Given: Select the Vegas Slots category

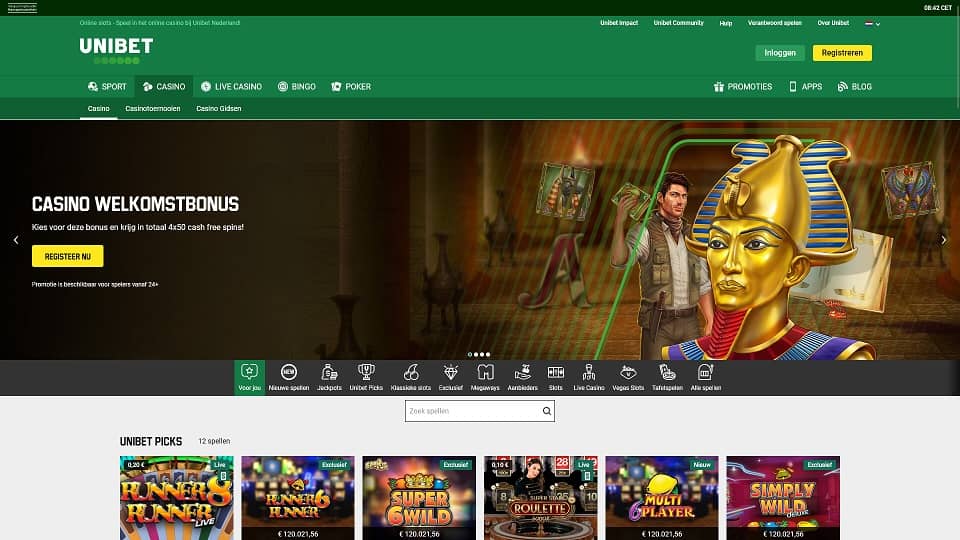Looking at the screenshot, I should pyautogui.click(x=628, y=377).
